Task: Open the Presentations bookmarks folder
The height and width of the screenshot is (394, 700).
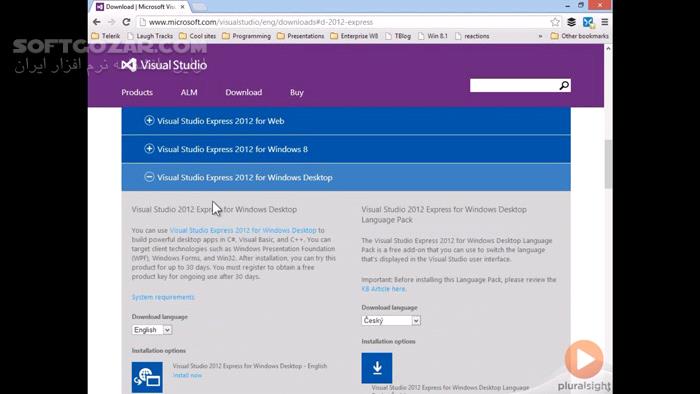Action: [x=300, y=36]
